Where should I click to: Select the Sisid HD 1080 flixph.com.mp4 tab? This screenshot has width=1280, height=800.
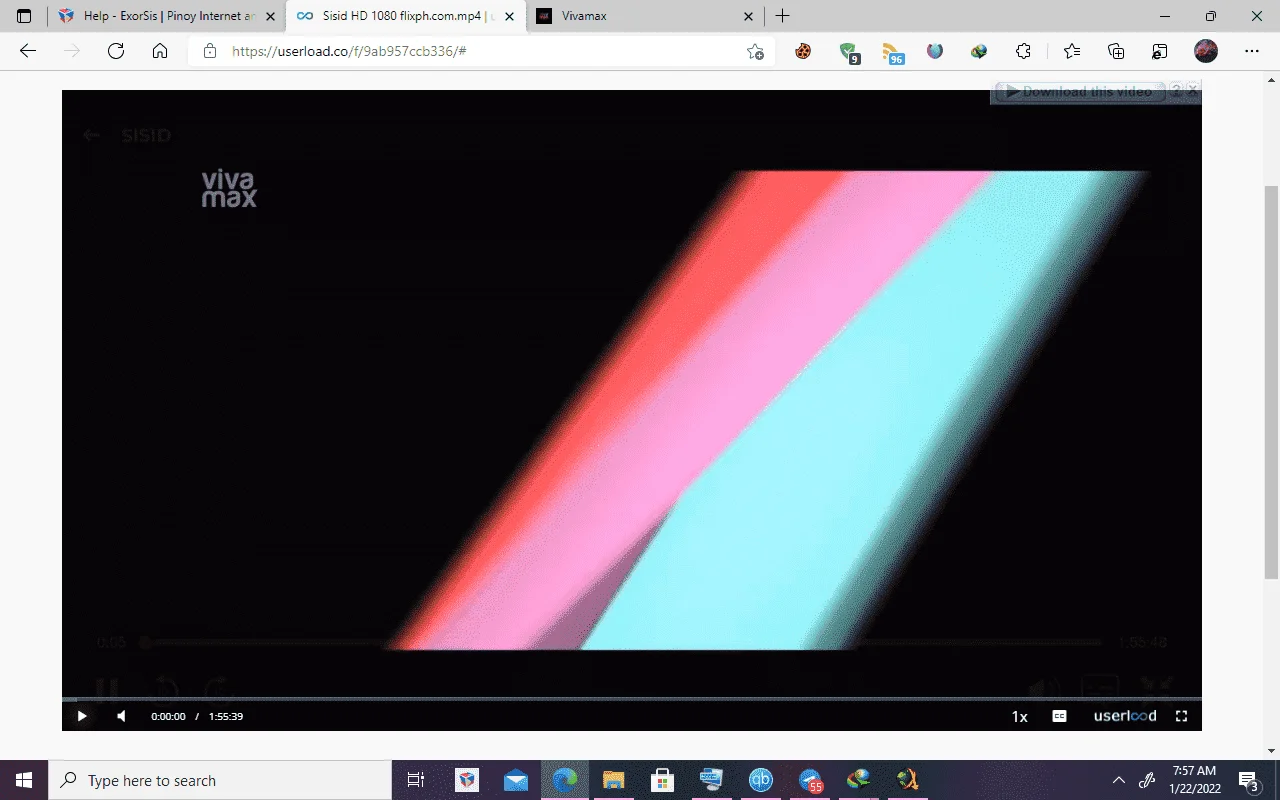[x=407, y=16]
